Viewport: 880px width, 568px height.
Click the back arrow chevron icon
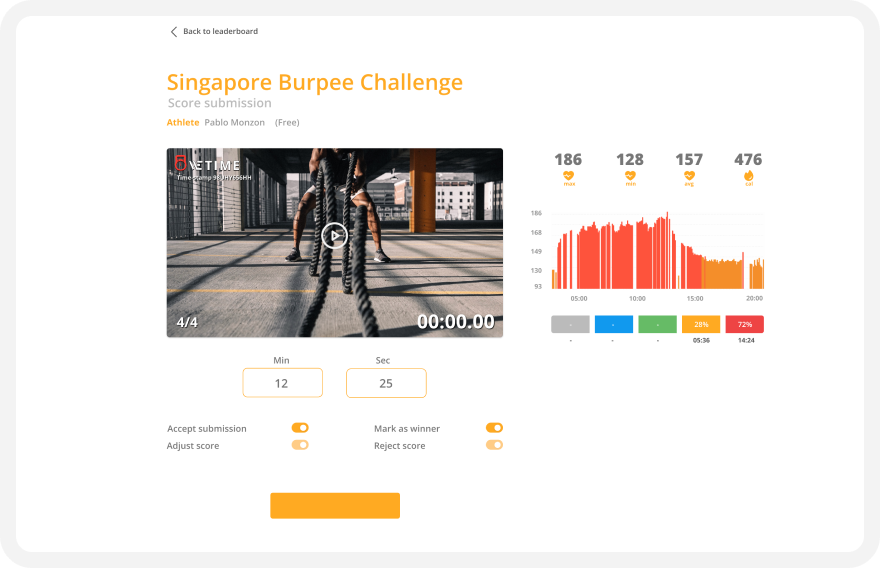click(x=173, y=32)
